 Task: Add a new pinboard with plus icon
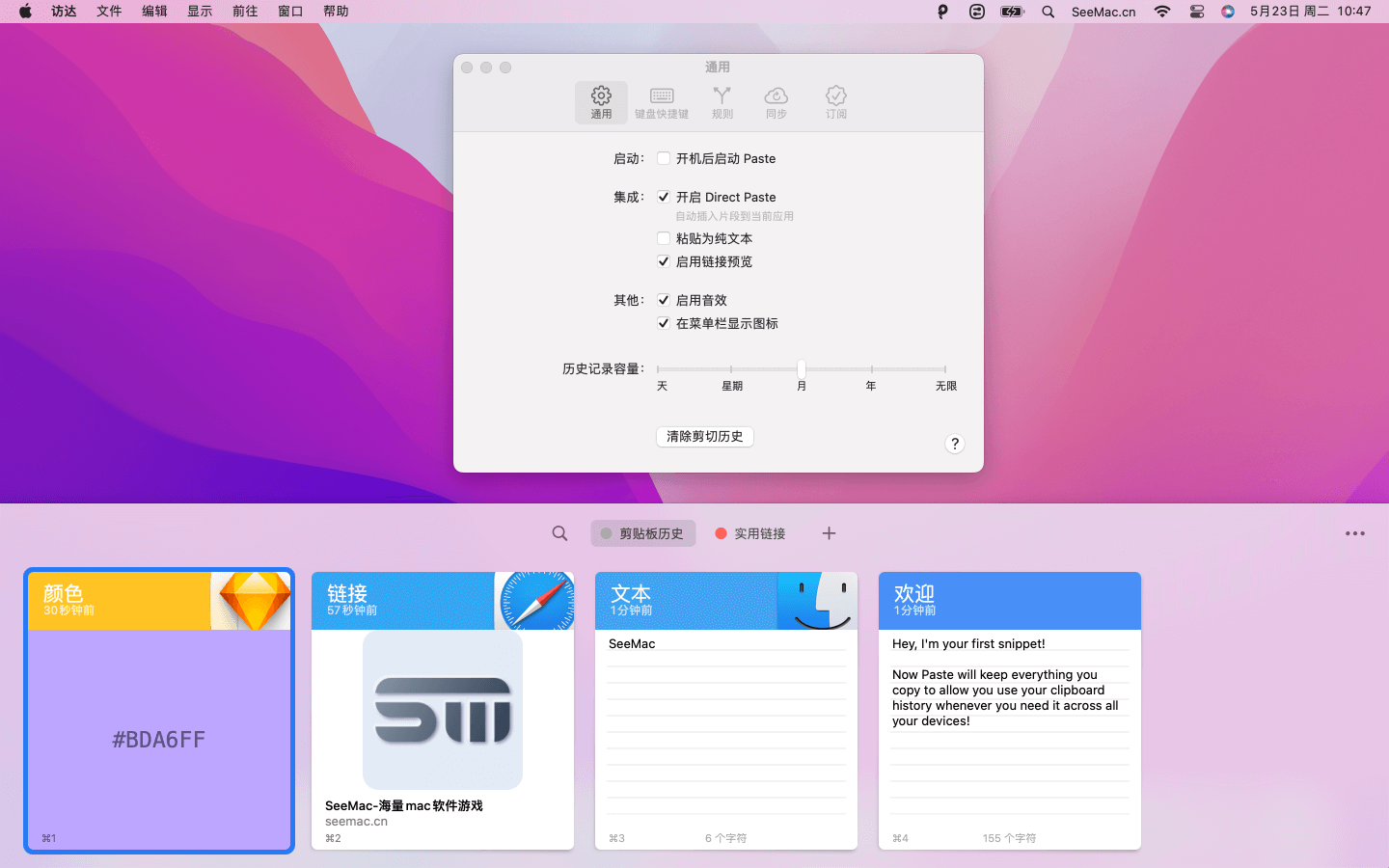click(x=829, y=533)
